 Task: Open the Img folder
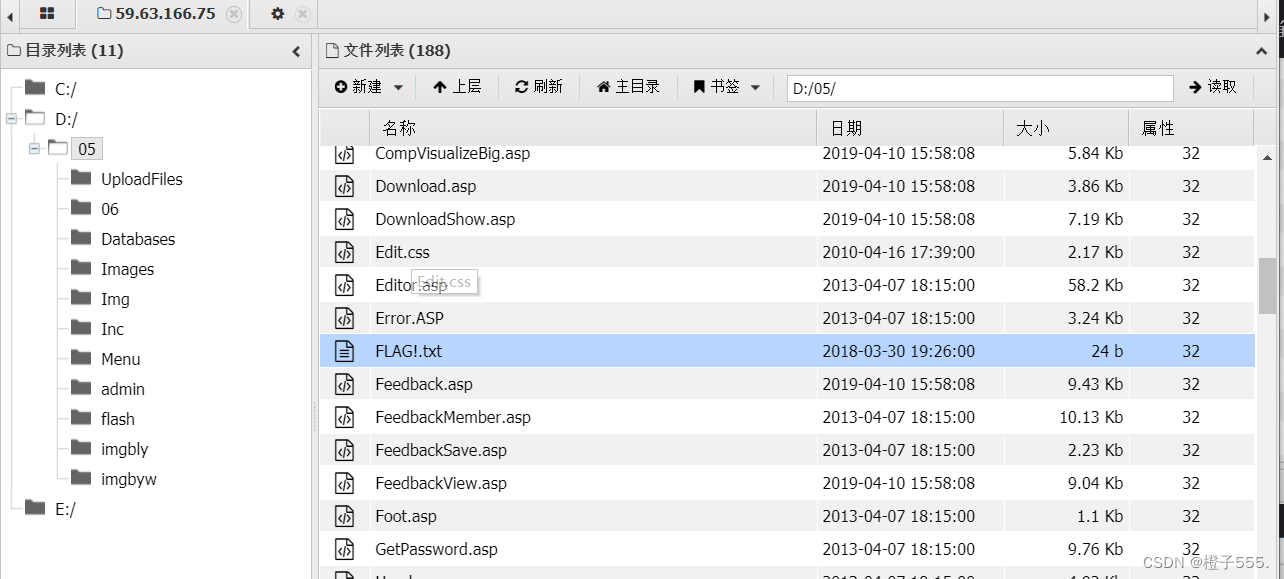115,299
